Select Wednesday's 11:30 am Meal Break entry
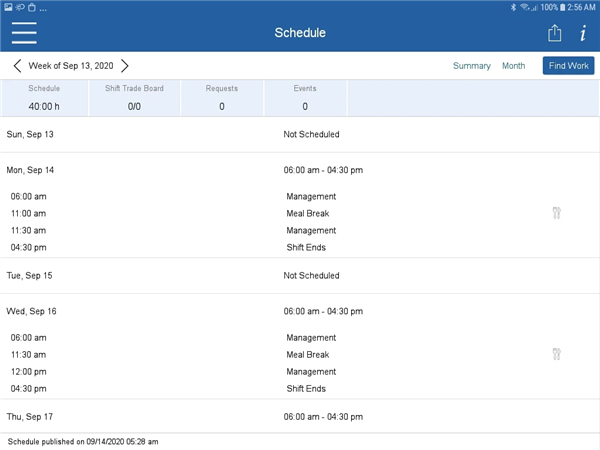The height and width of the screenshot is (450, 600). coord(300,354)
